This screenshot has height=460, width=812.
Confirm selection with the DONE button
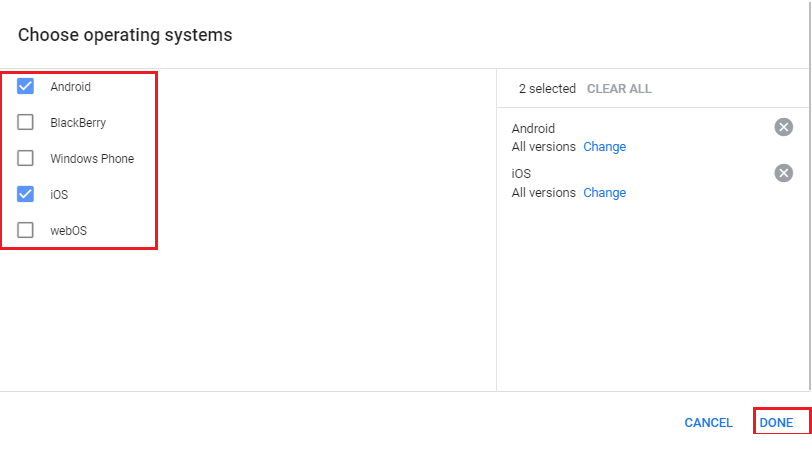point(776,423)
